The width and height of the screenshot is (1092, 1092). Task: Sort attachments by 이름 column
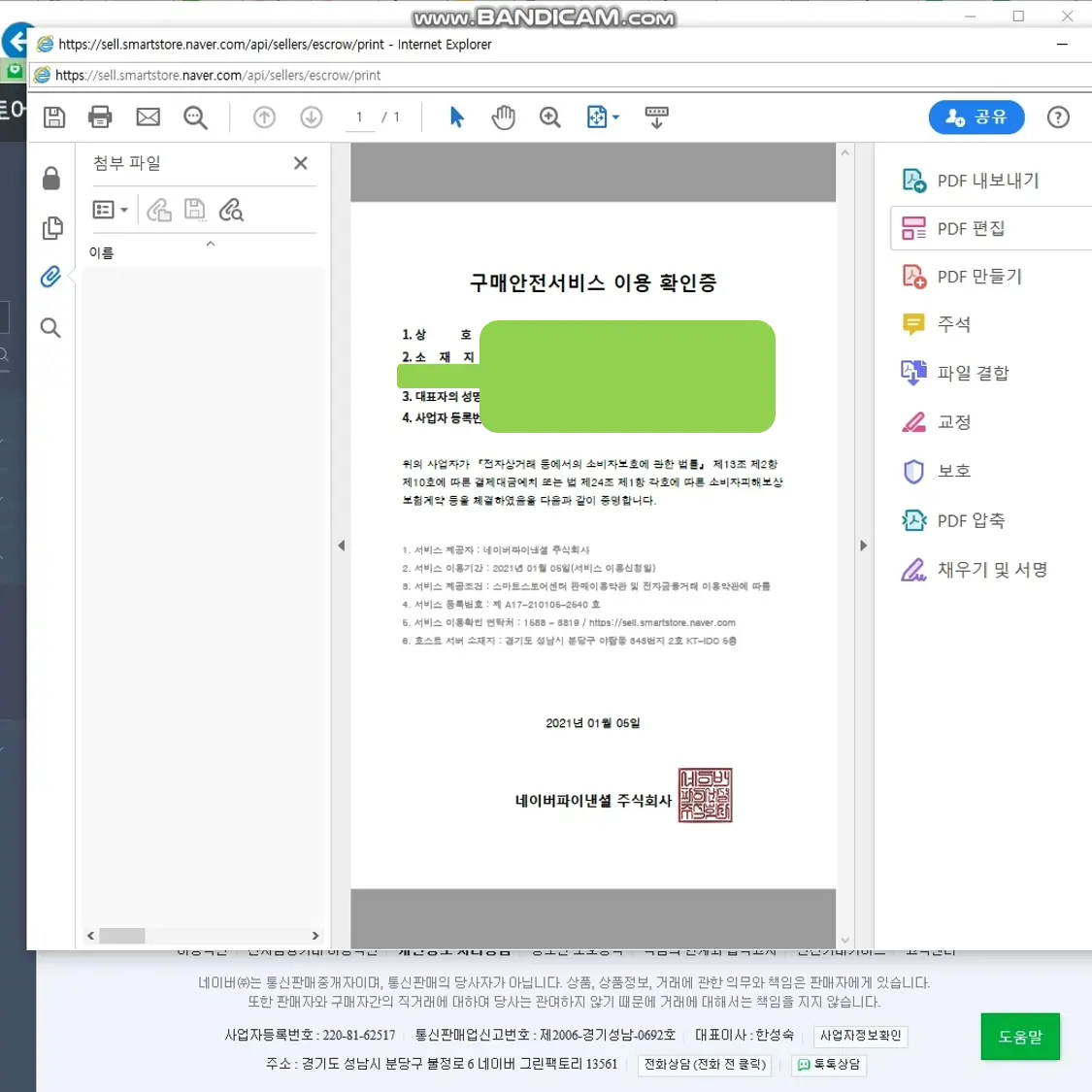coord(102,252)
